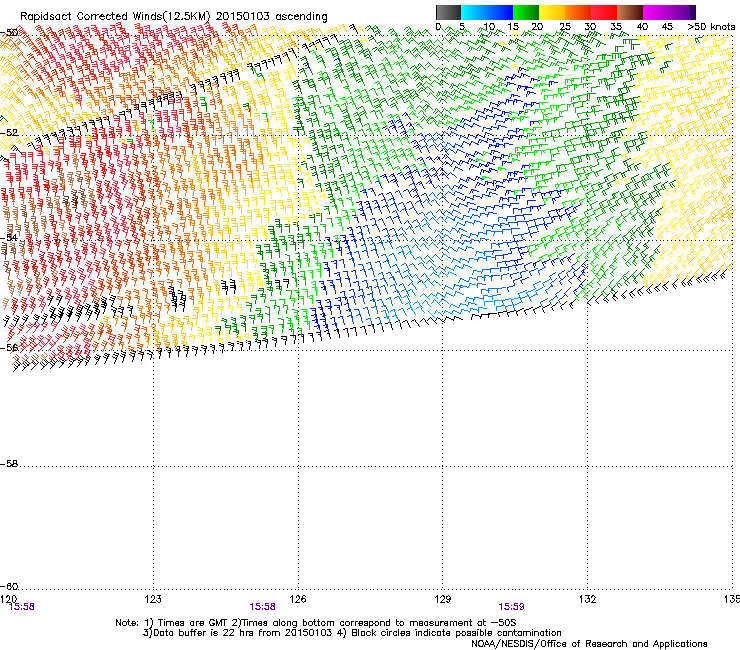Click the '45' legend scale label
The width and height of the screenshot is (740, 650).
coord(667,27)
